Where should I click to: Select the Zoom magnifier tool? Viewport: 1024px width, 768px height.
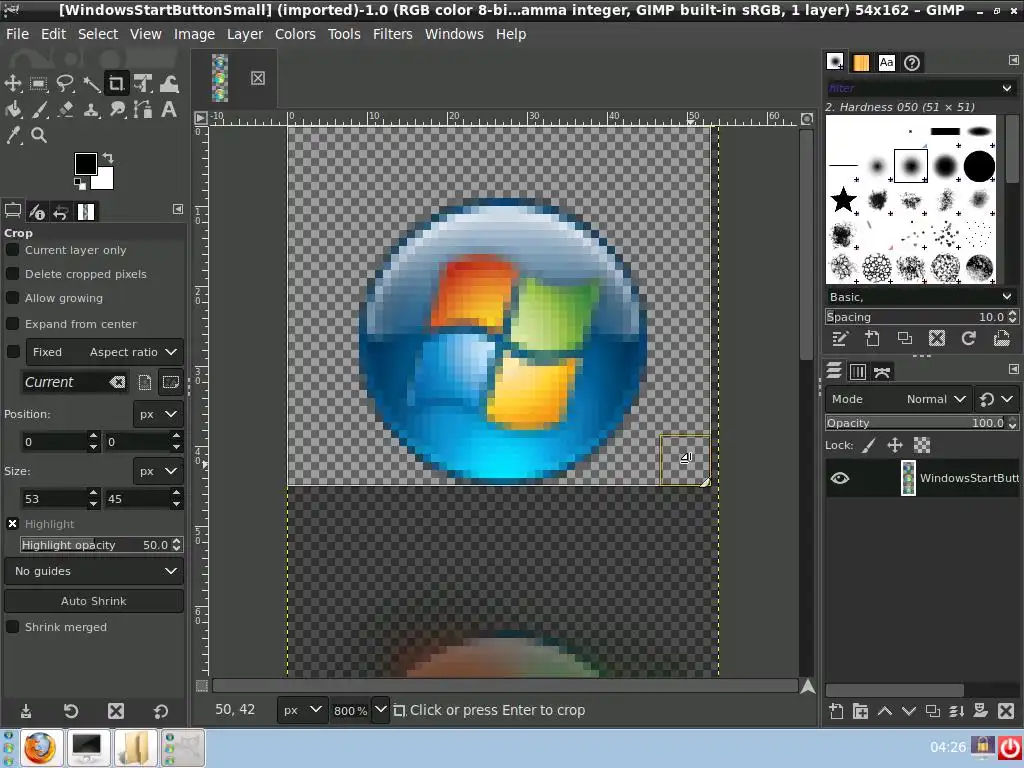tap(39, 135)
